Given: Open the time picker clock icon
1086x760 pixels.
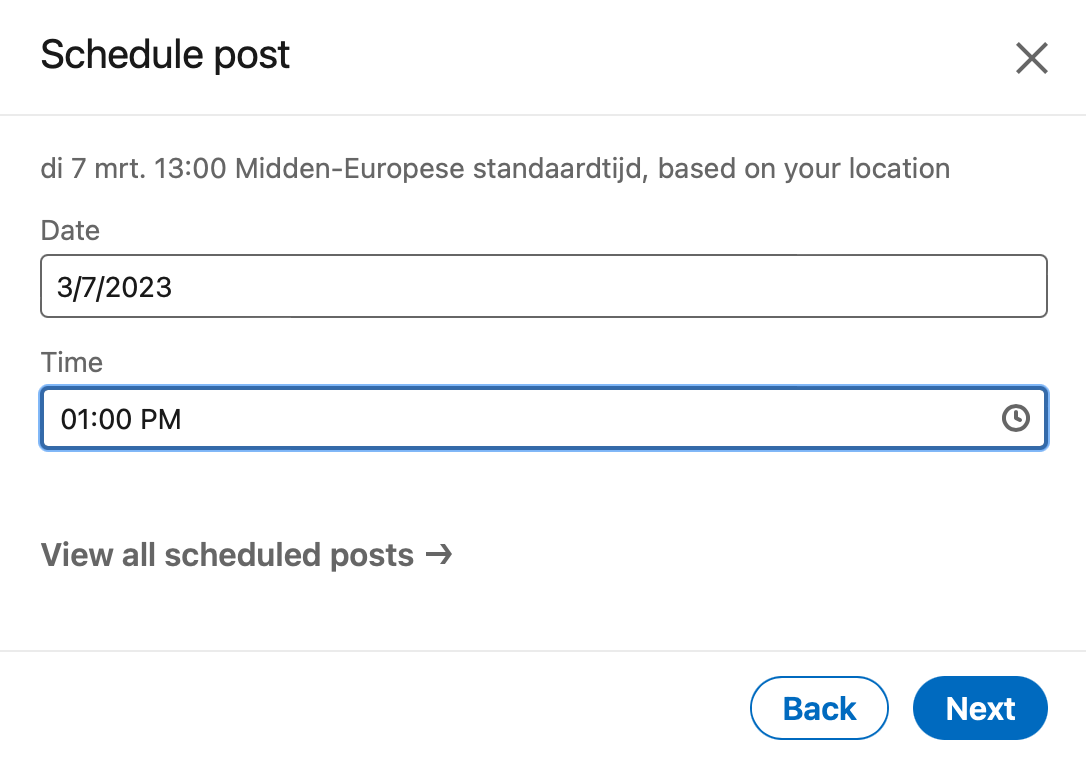Looking at the screenshot, I should [x=1015, y=418].
